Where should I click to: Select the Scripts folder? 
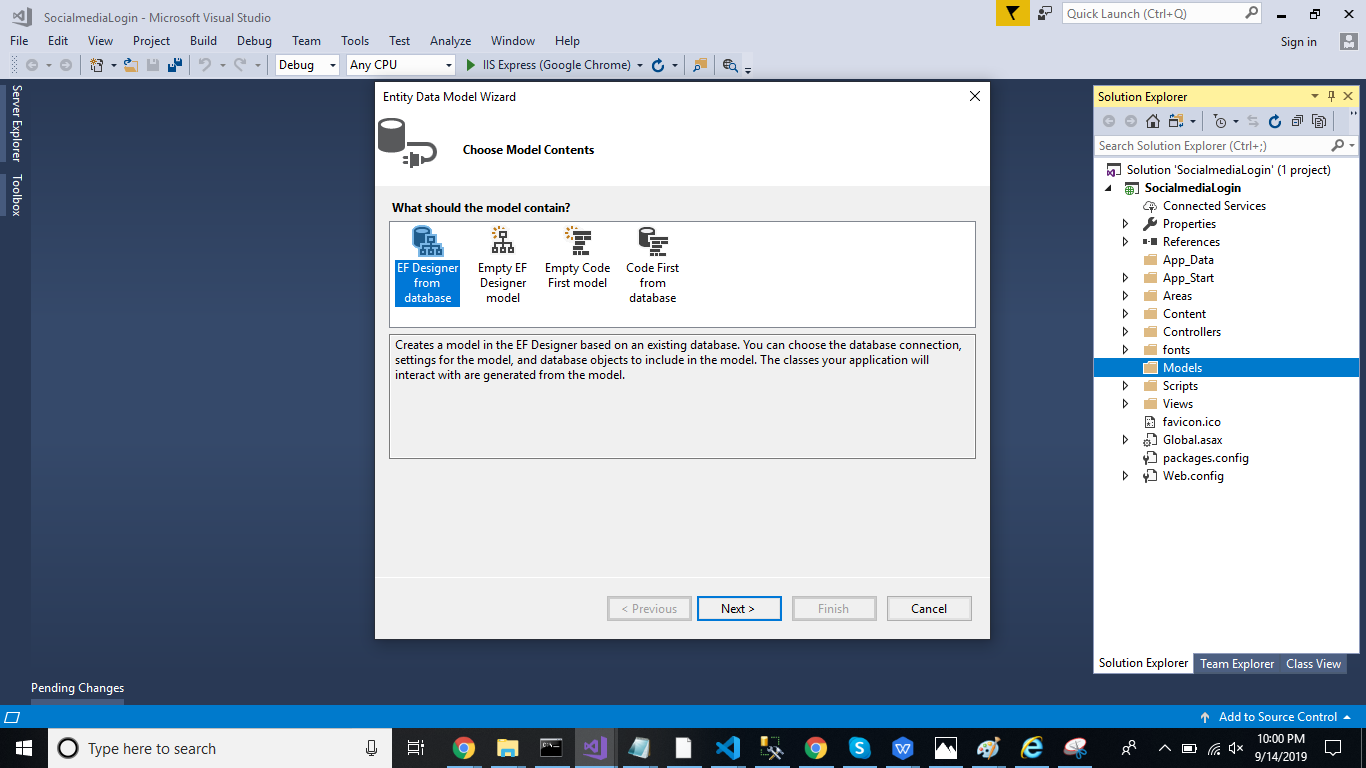coord(1180,386)
